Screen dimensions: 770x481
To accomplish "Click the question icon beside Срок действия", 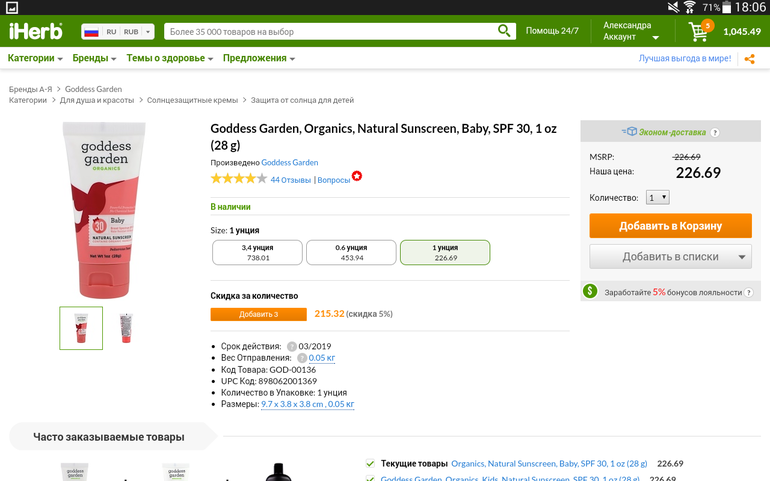I will (x=292, y=345).
